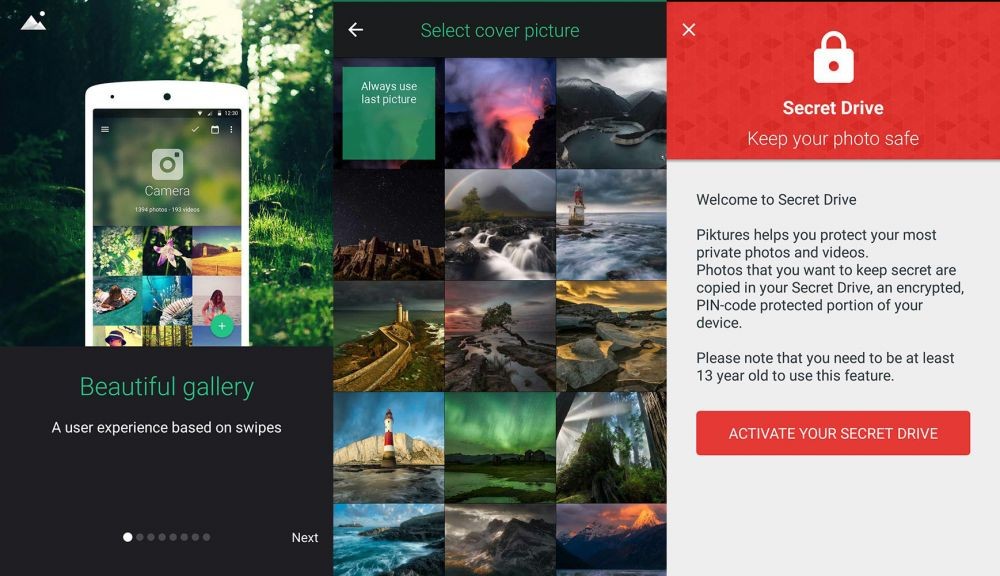The image size is (1000, 576).
Task: Choose the starry night castle ruins photo
Action: coord(388,225)
